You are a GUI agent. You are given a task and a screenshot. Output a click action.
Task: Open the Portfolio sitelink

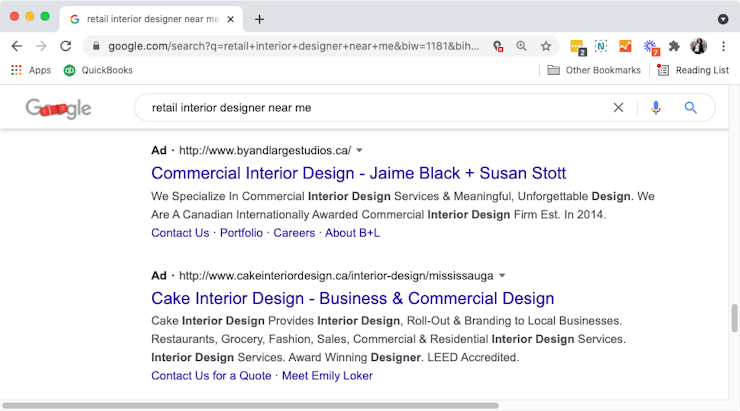coord(241,233)
